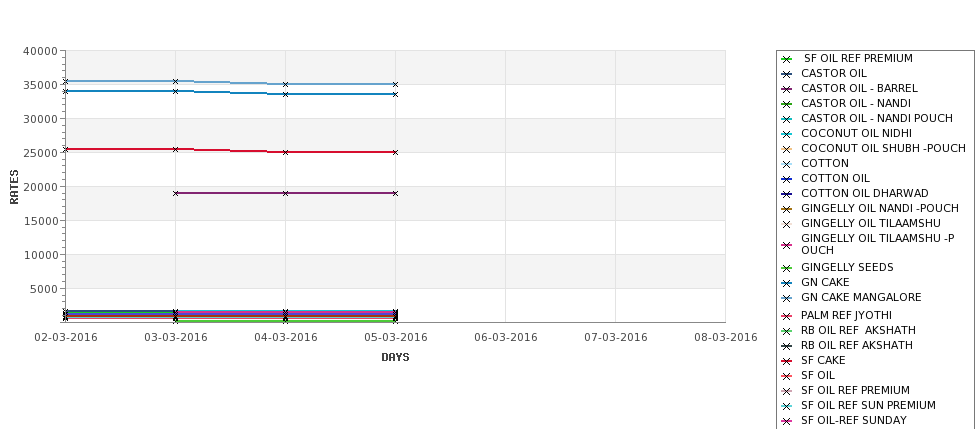Image resolution: width=975 pixels, height=429 pixels.
Task: Click the COTTON OIL blue legend marker
Action: [787, 179]
